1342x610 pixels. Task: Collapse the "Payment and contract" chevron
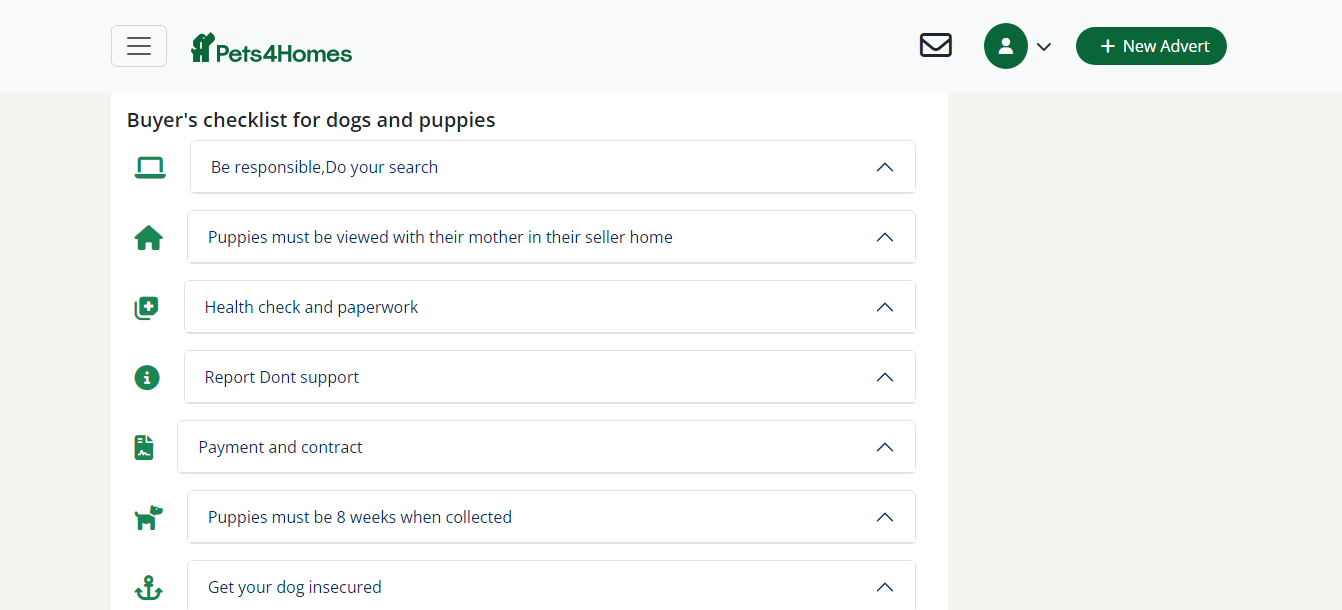[884, 447]
